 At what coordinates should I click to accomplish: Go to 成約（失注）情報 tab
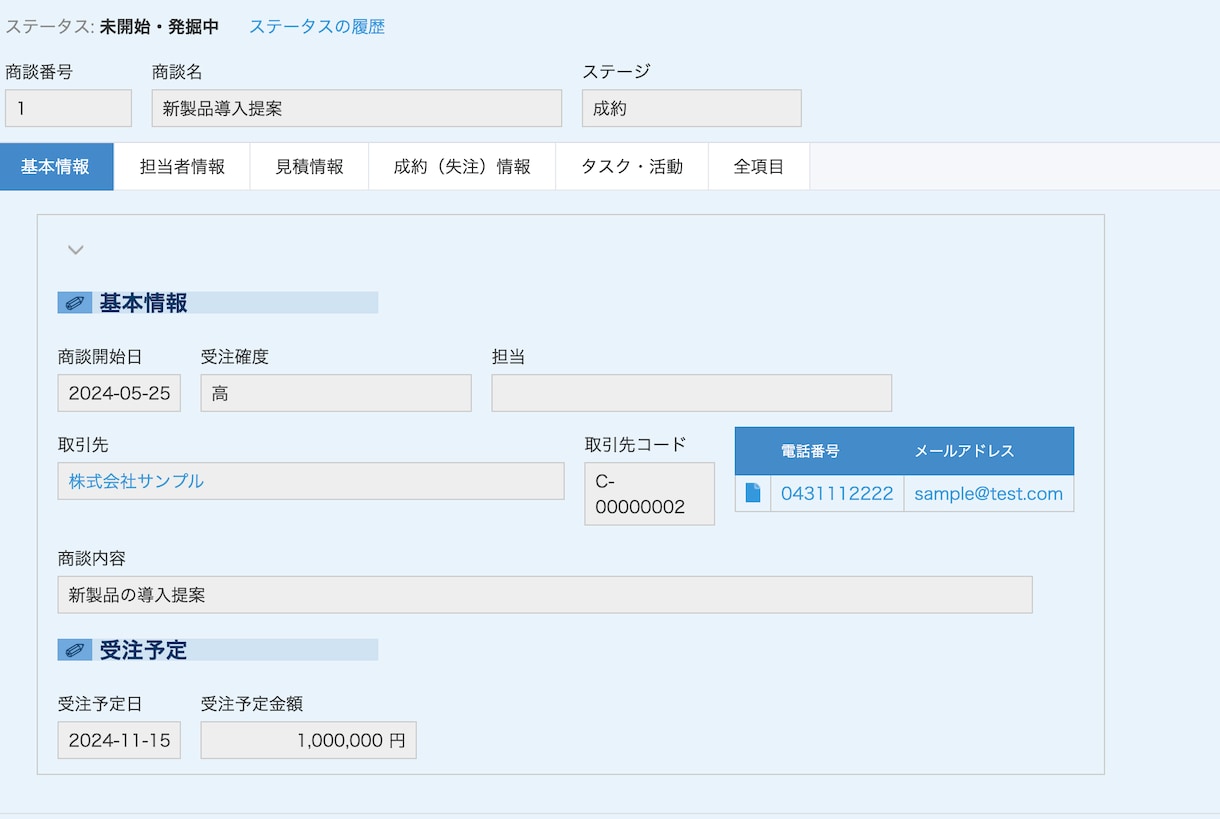click(462, 167)
